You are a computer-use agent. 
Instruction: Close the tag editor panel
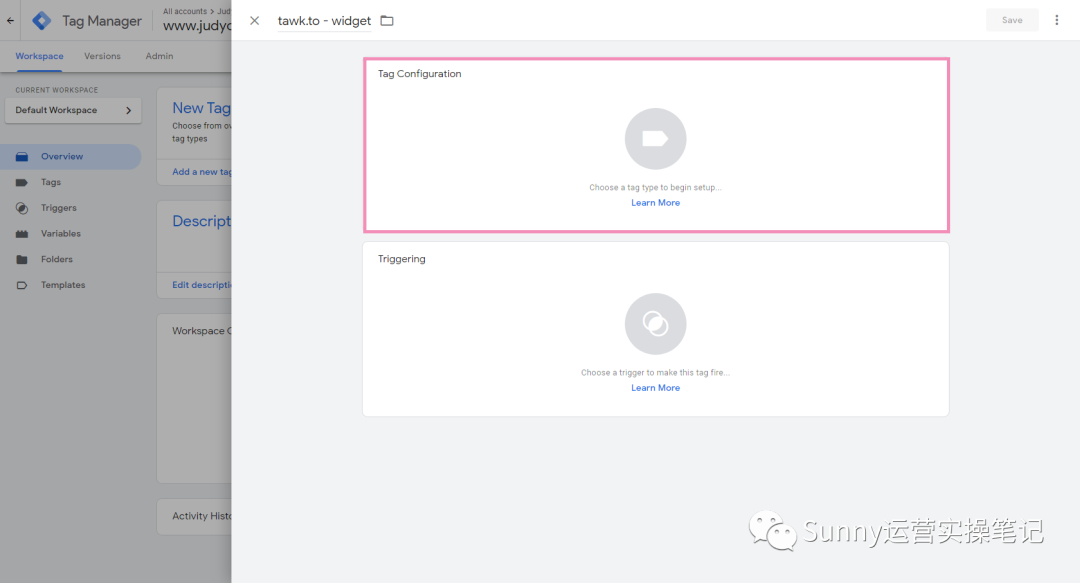(x=254, y=21)
